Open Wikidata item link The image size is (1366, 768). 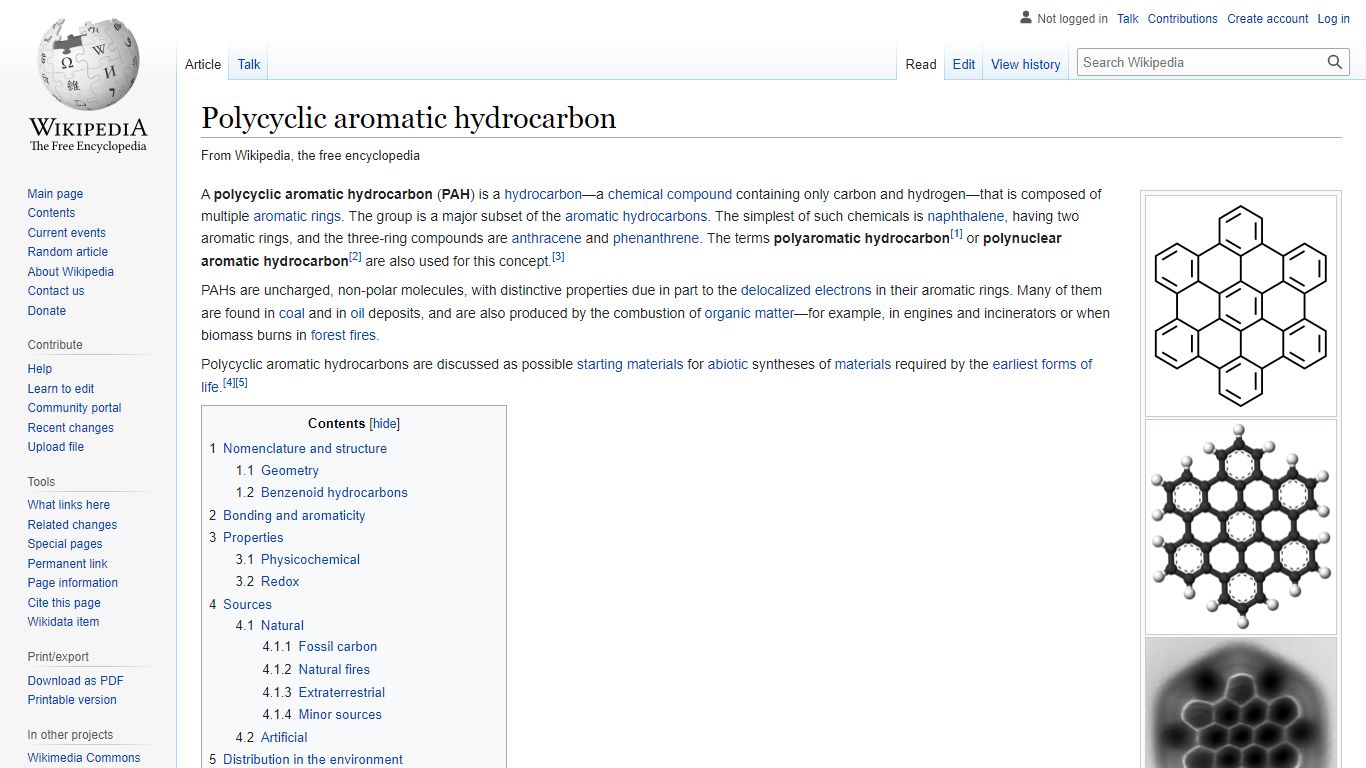63,622
